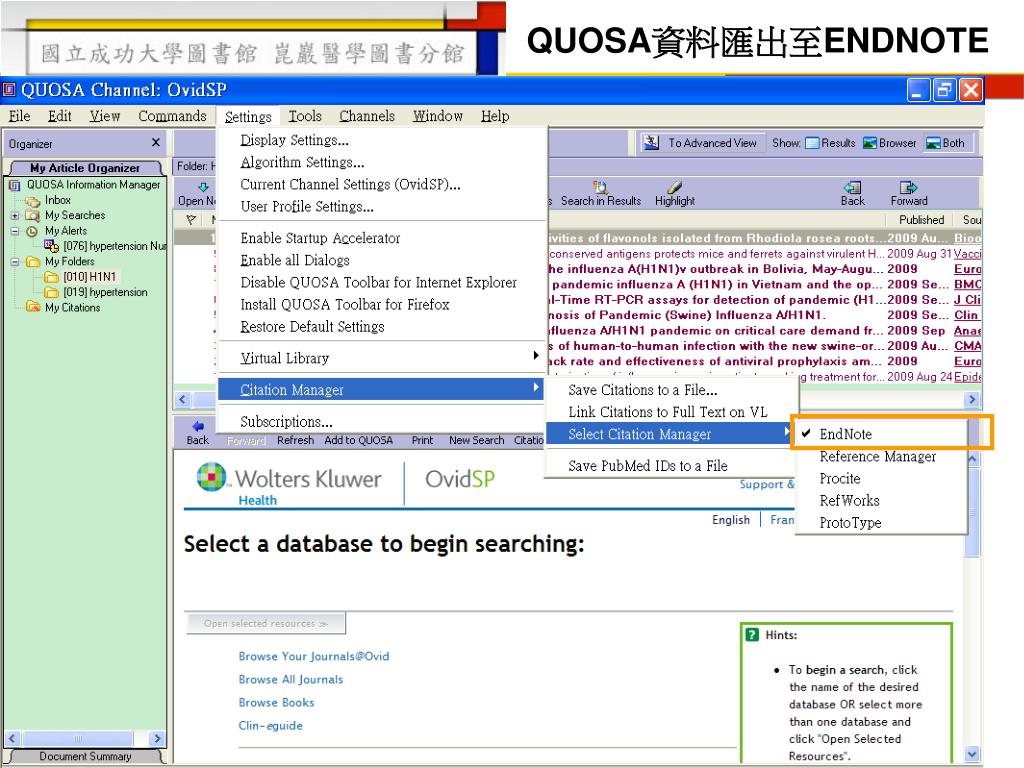Show Results only view icon
Screen dimensions: 1024x768
(812, 143)
